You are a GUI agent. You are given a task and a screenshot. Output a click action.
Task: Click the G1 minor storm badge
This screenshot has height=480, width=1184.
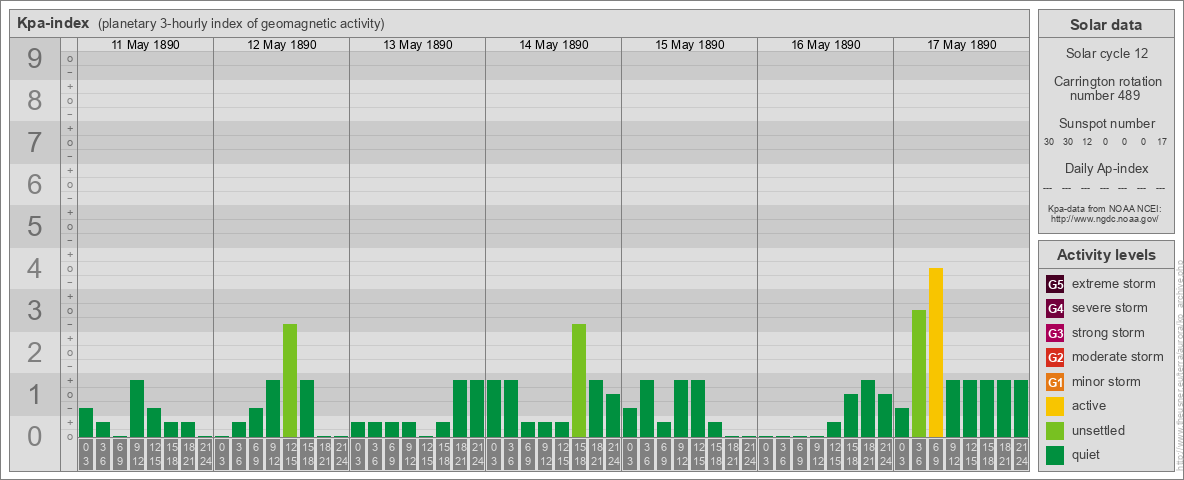[x=1055, y=381]
